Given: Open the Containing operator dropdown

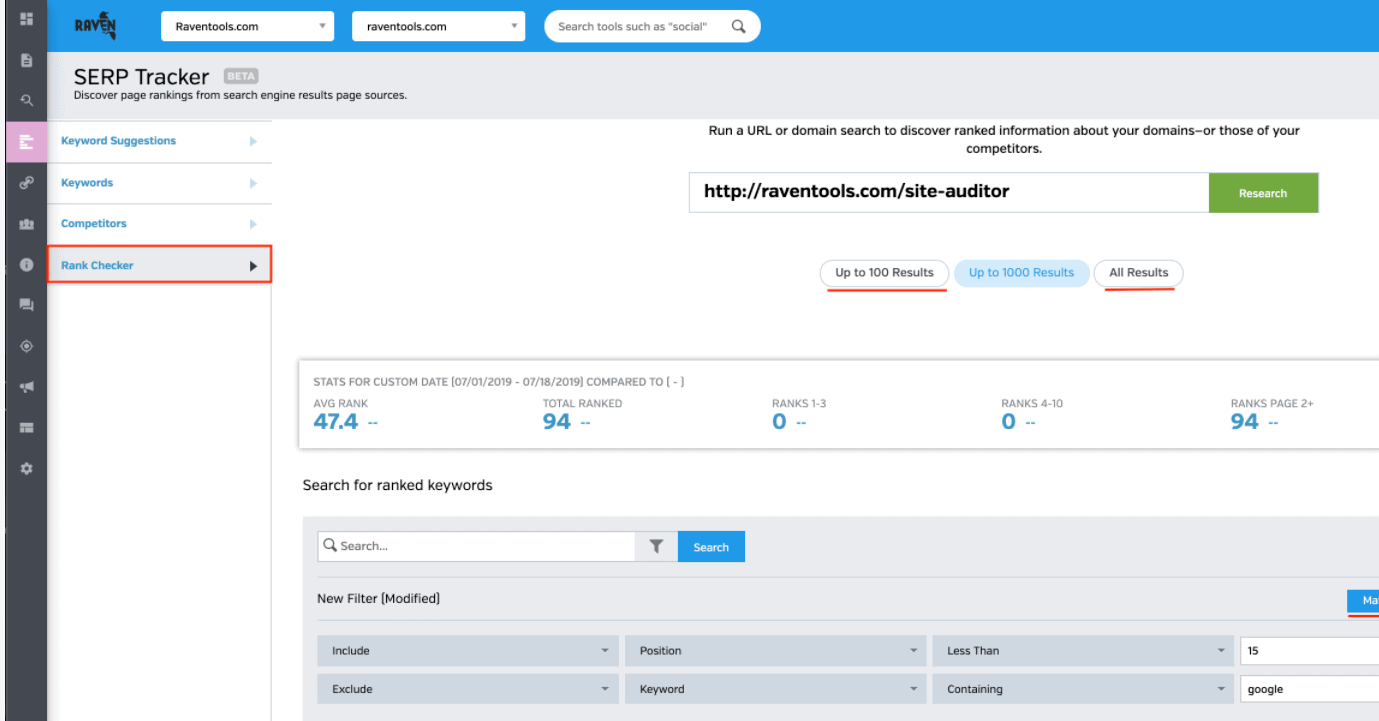Looking at the screenshot, I should click(x=1083, y=689).
